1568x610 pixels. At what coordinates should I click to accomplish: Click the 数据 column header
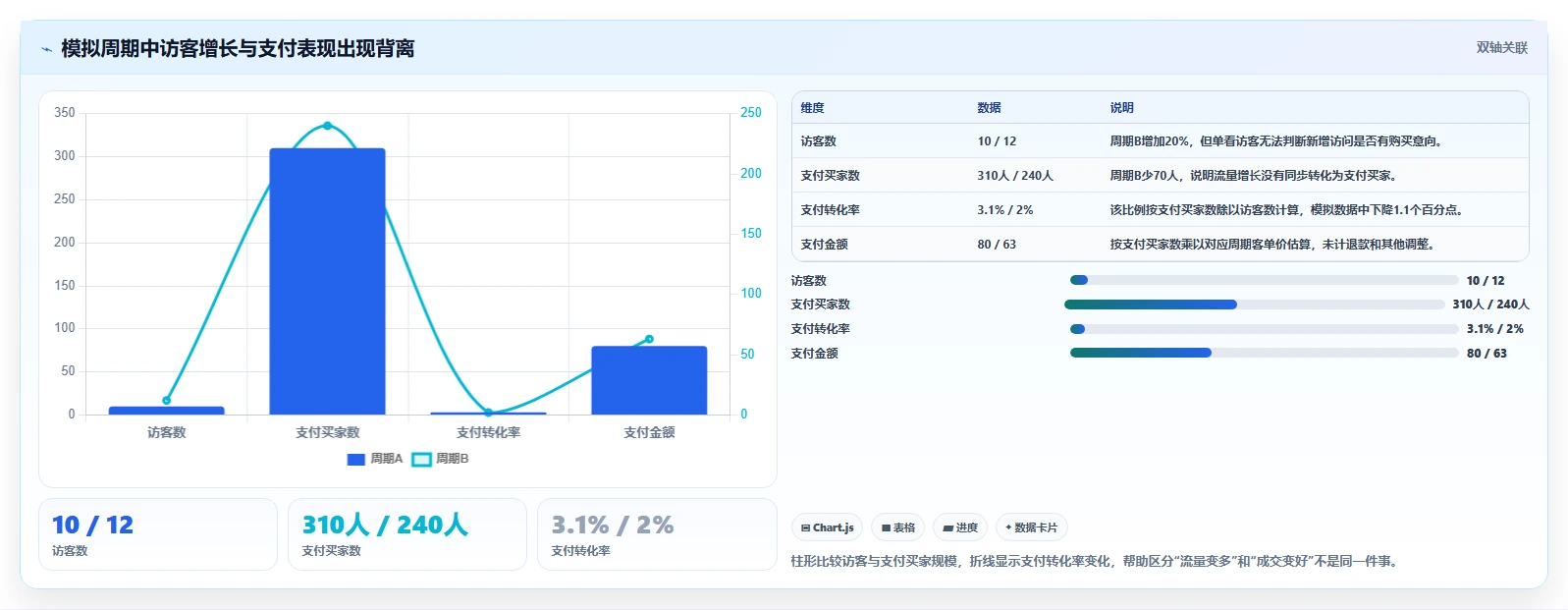(x=989, y=108)
